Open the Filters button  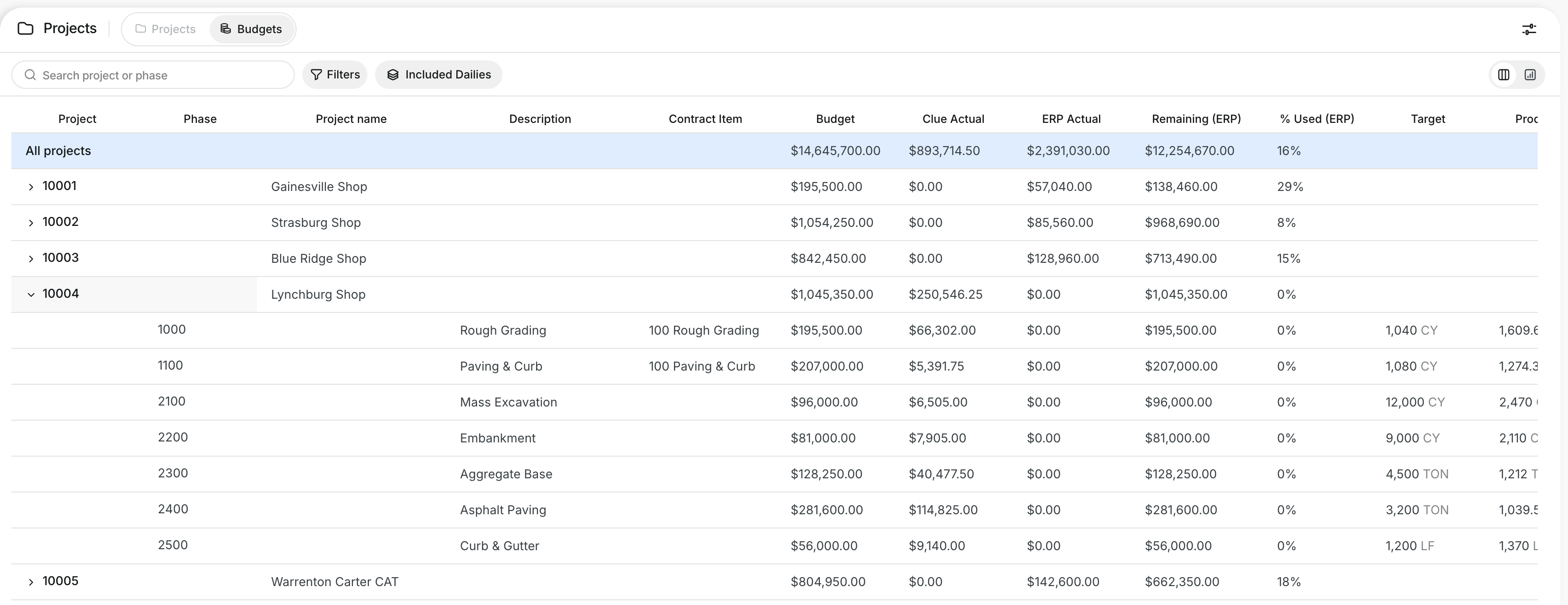click(335, 74)
